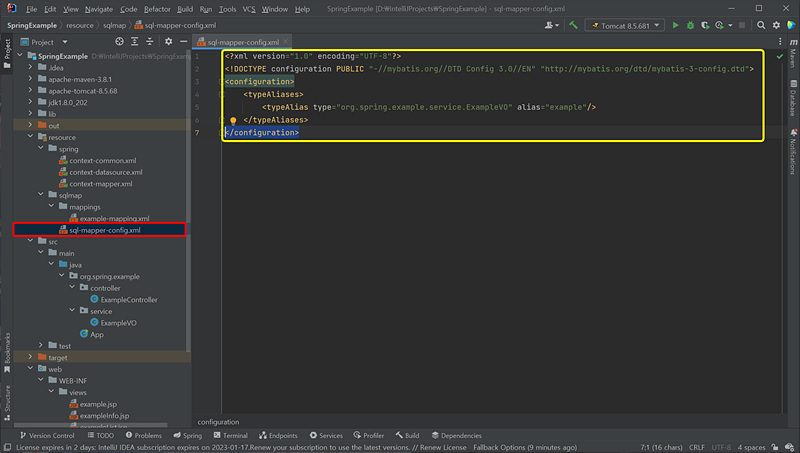Toggle the Project side tool window button
The image size is (800, 453).
(x=7, y=54)
